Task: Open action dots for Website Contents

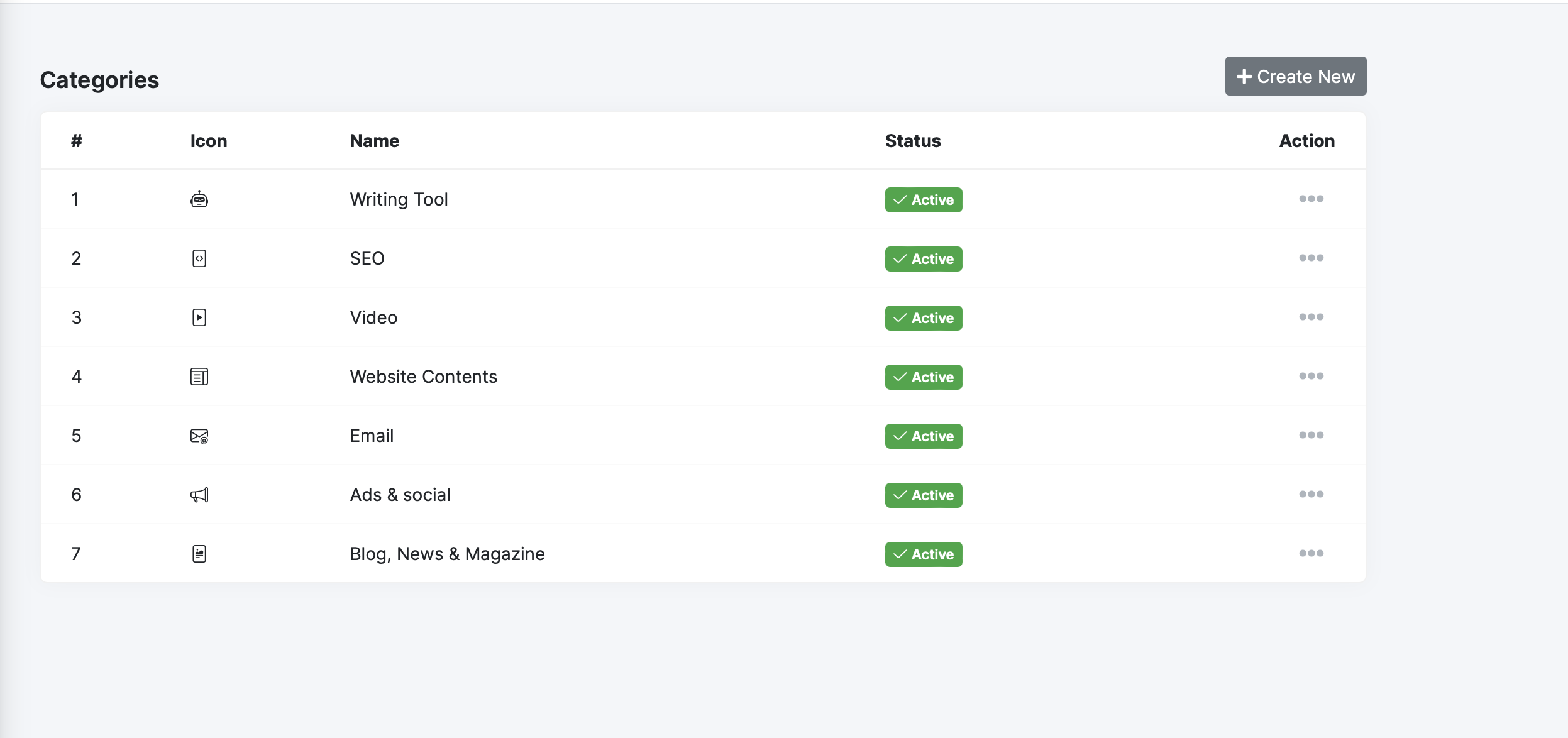Action: 1311,376
